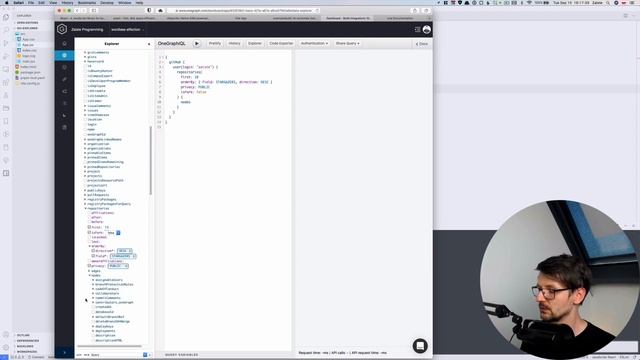Click the iCloud icon in Safari toolbar

[x=160, y=11]
